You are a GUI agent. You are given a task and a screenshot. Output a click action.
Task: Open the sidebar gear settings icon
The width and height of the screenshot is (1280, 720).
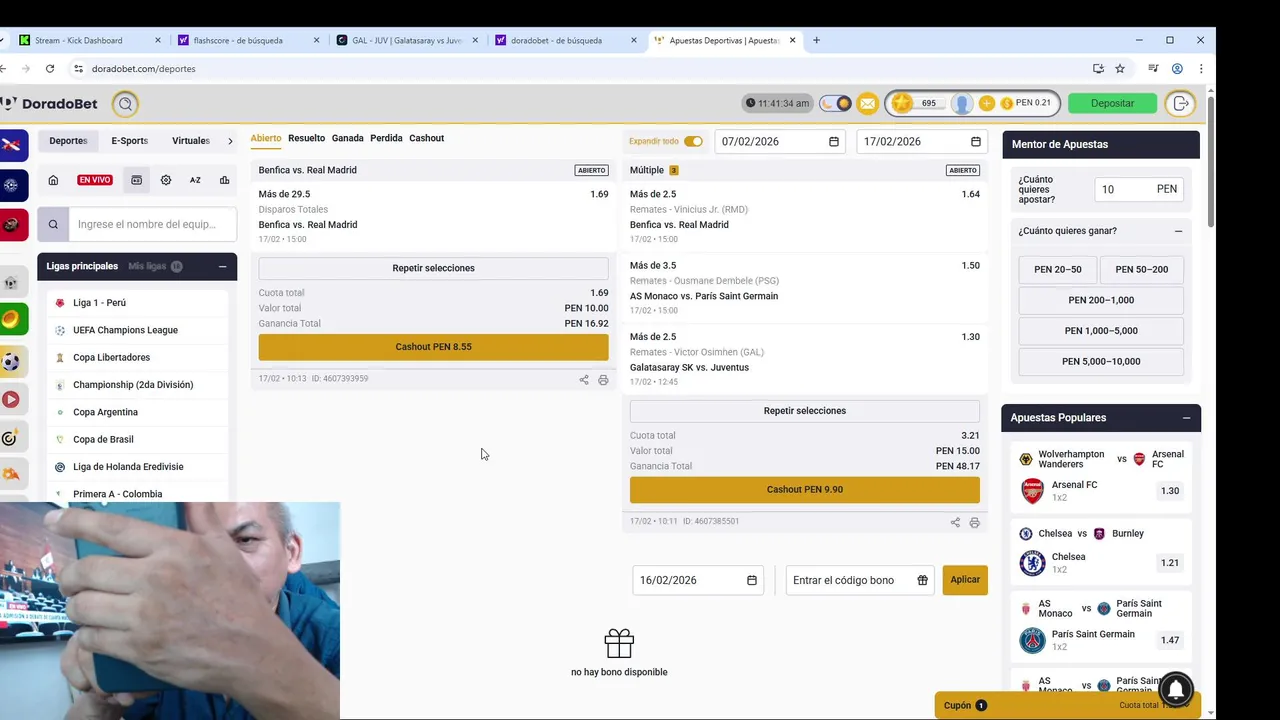166,180
